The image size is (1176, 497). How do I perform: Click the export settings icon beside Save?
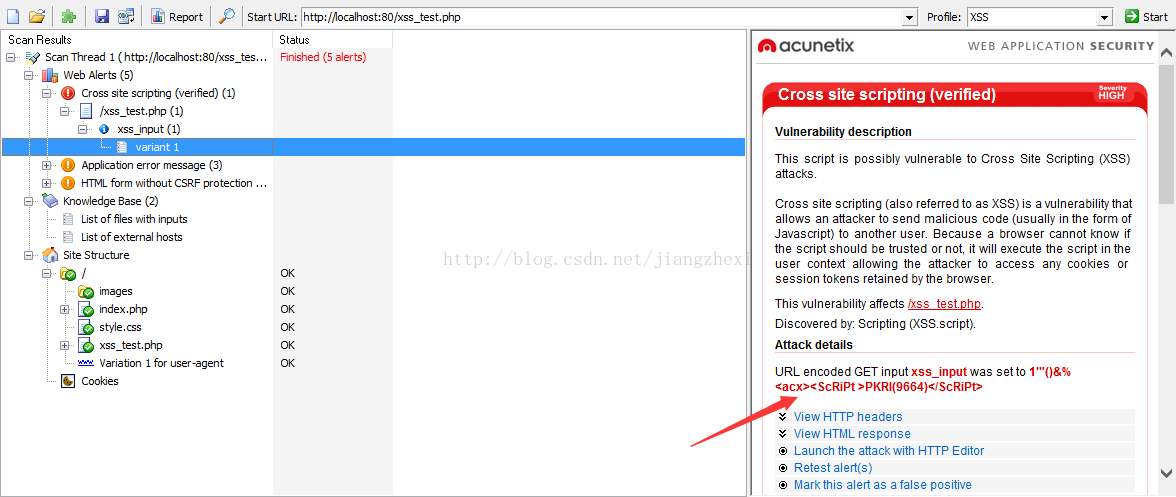pyautogui.click(x=127, y=16)
